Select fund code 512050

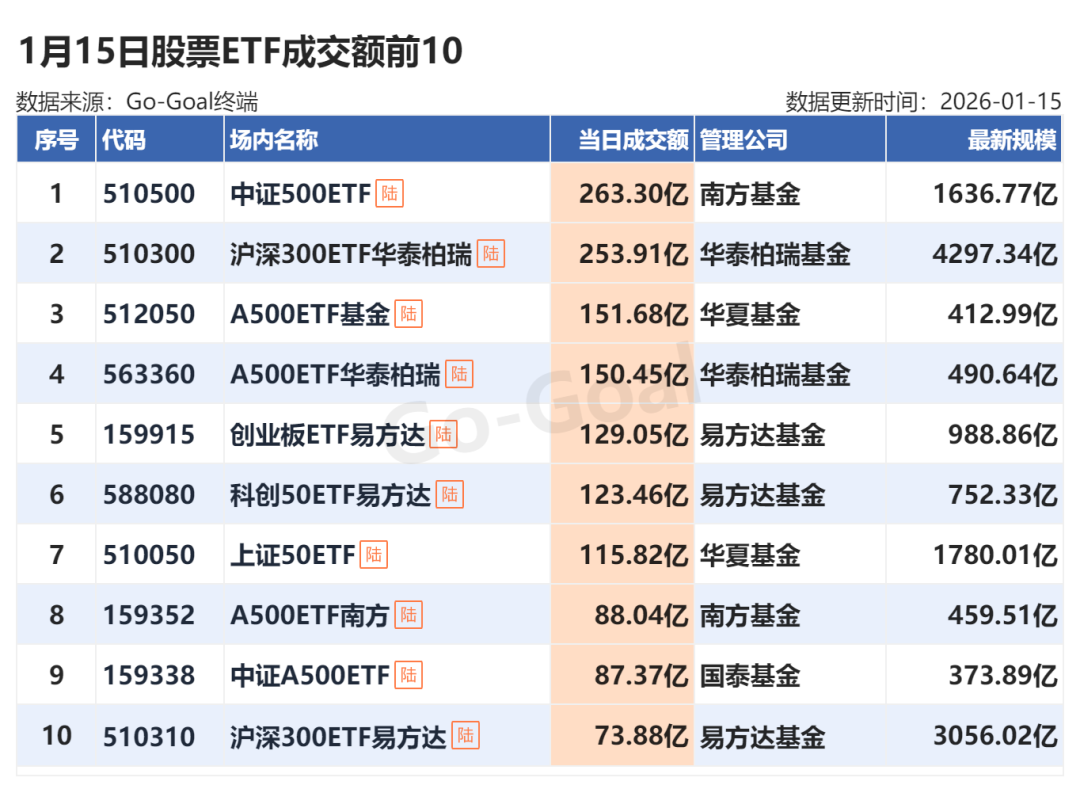tap(149, 315)
